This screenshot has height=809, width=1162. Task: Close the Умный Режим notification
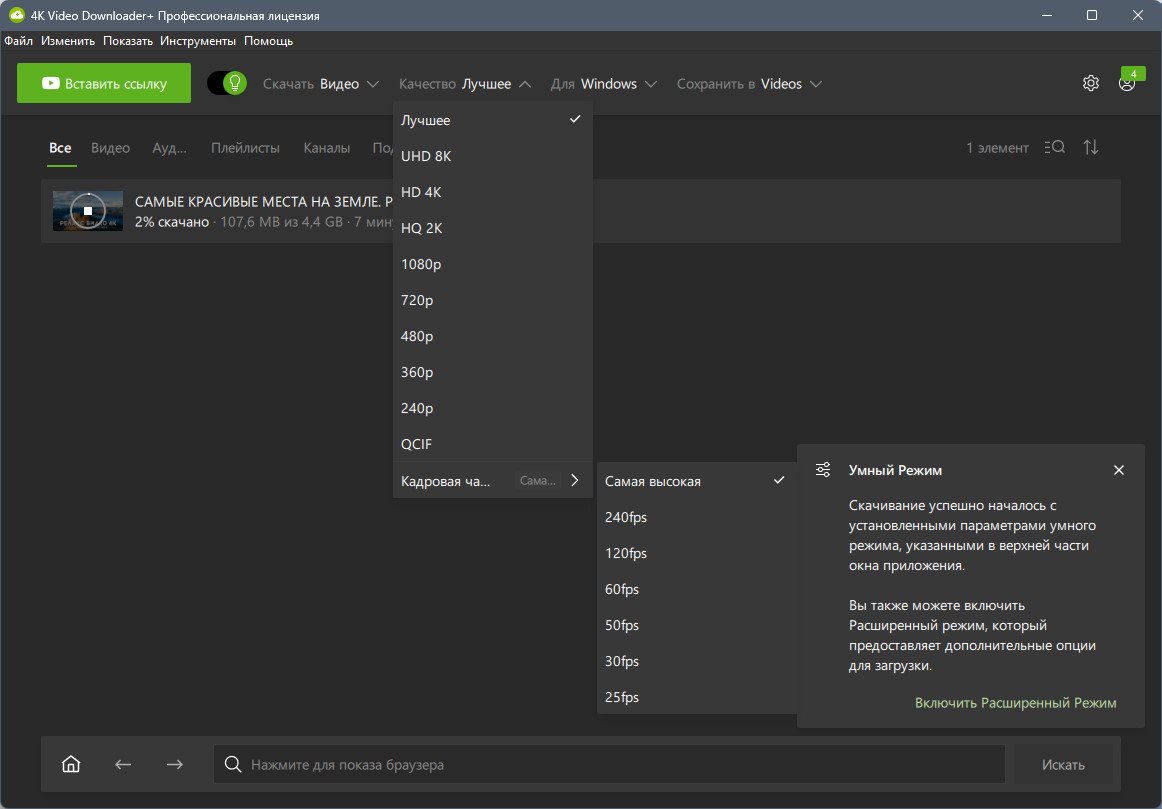click(1119, 470)
